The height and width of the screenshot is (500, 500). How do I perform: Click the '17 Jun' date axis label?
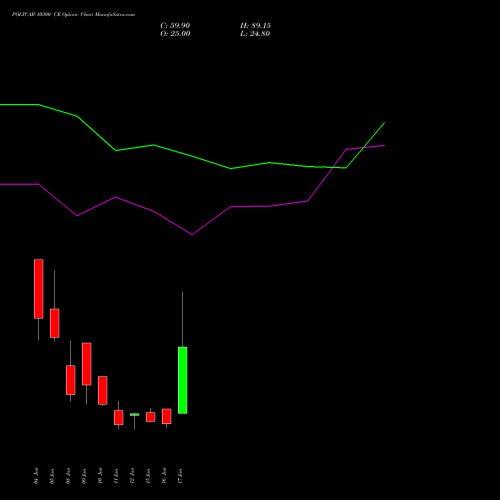point(180,476)
